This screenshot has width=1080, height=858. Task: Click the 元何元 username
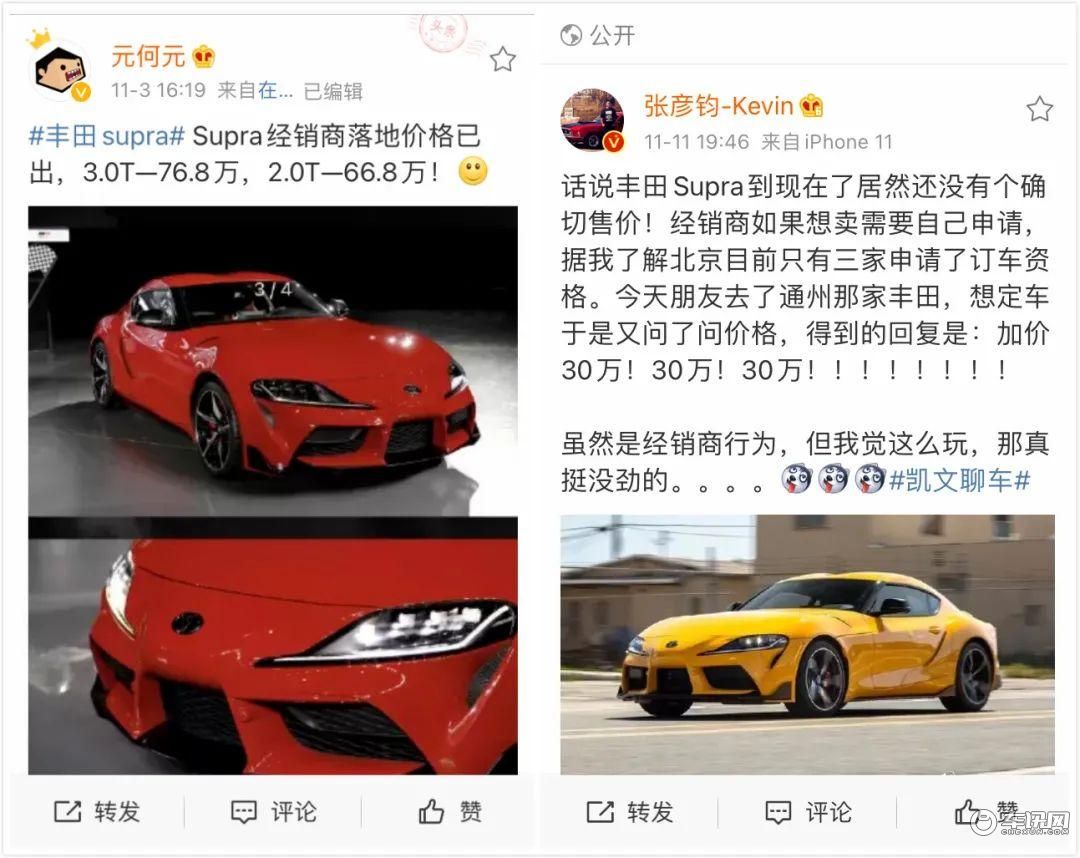click(148, 56)
